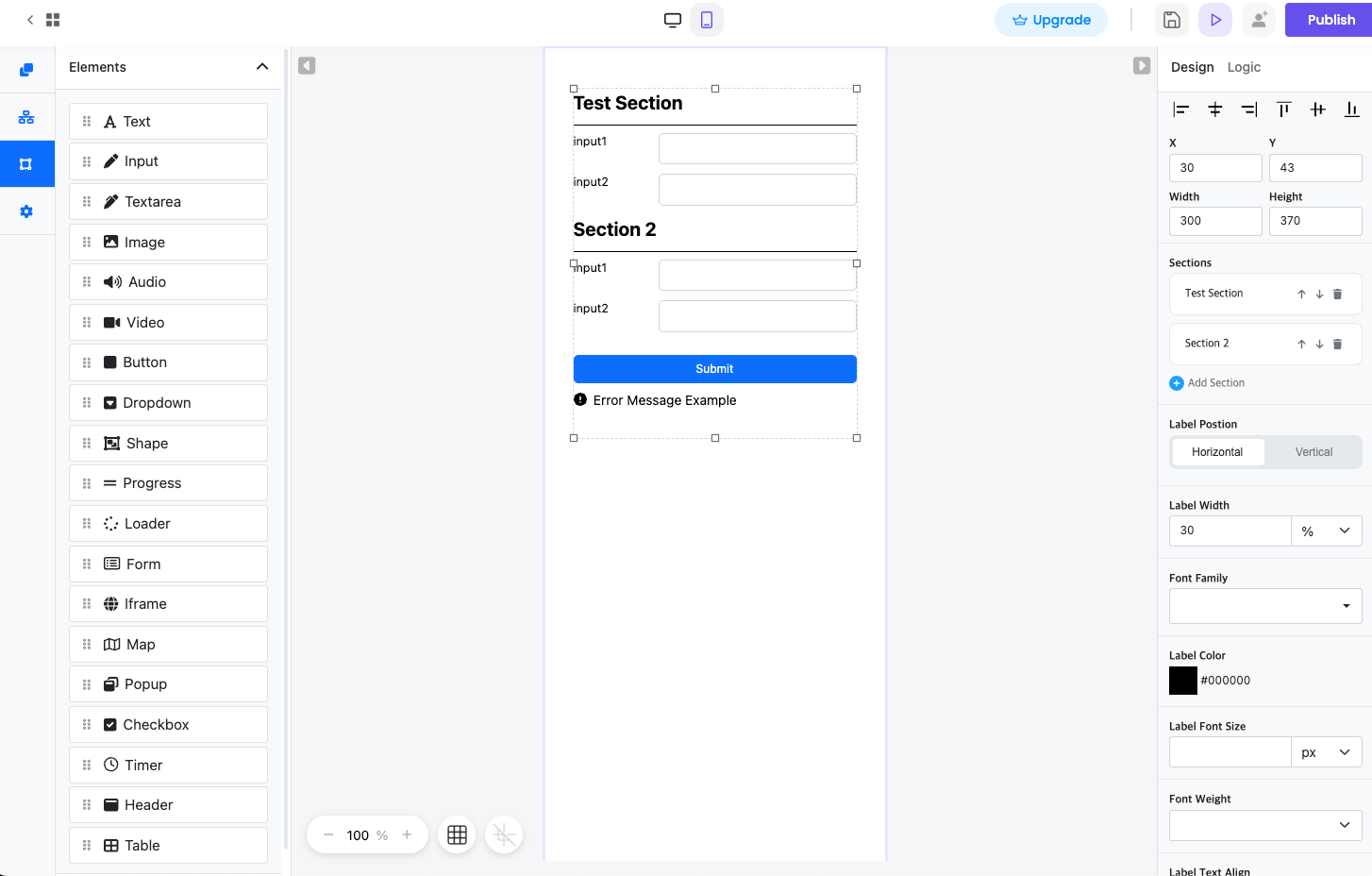Switch to desktop device preview
This screenshot has width=1372, height=876.
coord(673,20)
